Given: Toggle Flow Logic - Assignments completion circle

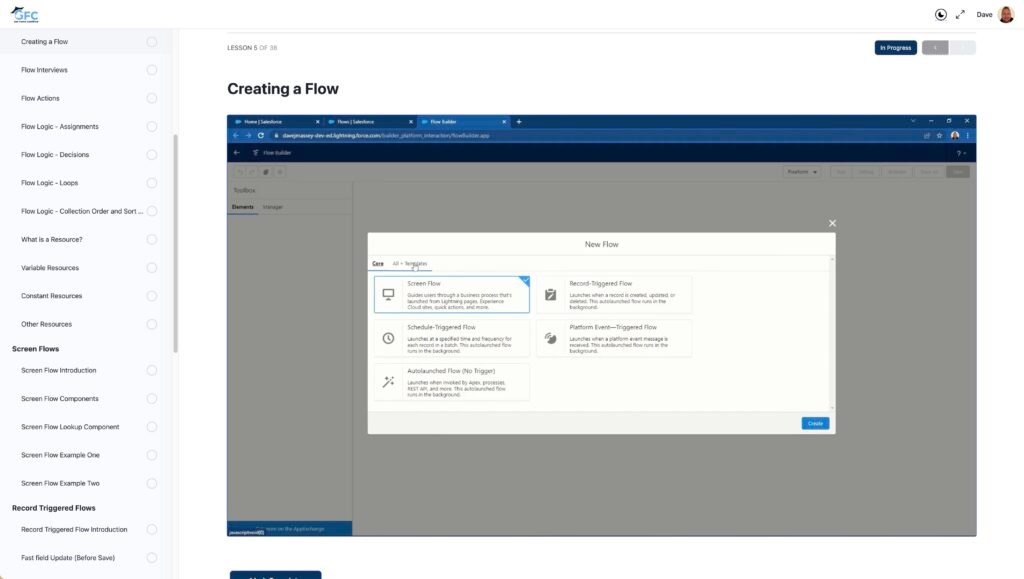Looking at the screenshot, I should pos(152,127).
